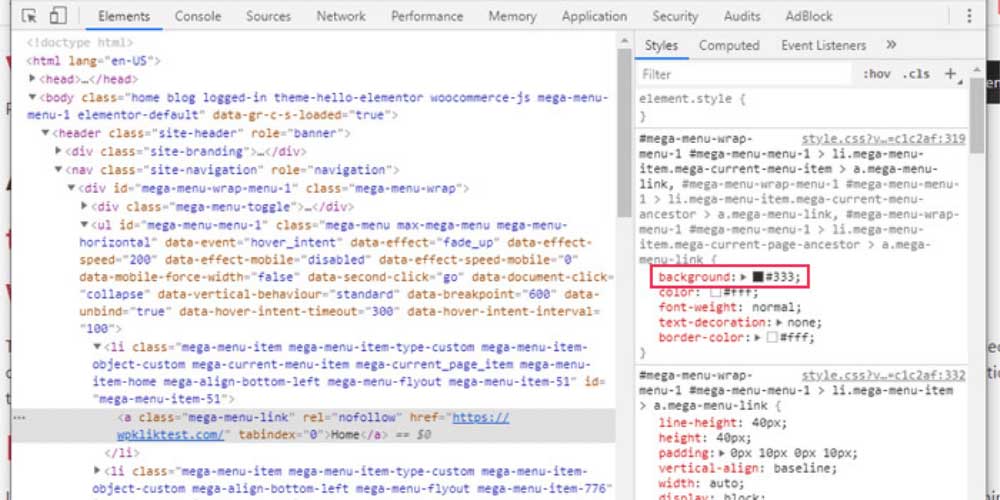Follow the wpkliktest.com href link
Image resolution: width=1000 pixels, height=500 pixels.
480,418
